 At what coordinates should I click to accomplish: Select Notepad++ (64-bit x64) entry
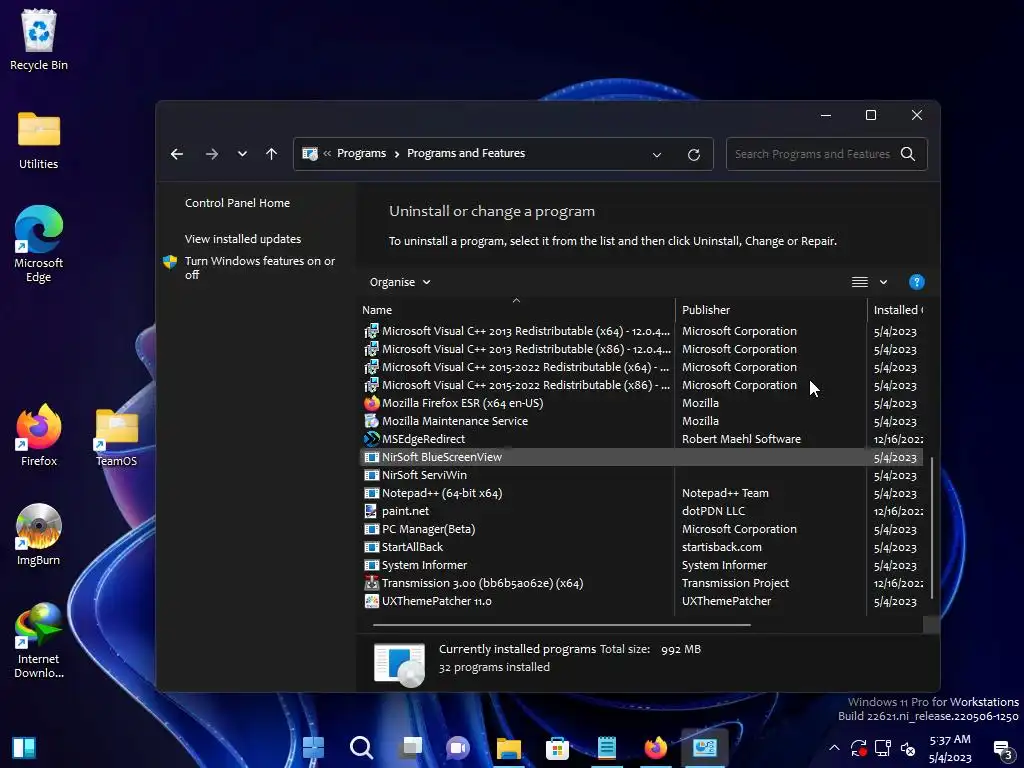[x=441, y=493]
